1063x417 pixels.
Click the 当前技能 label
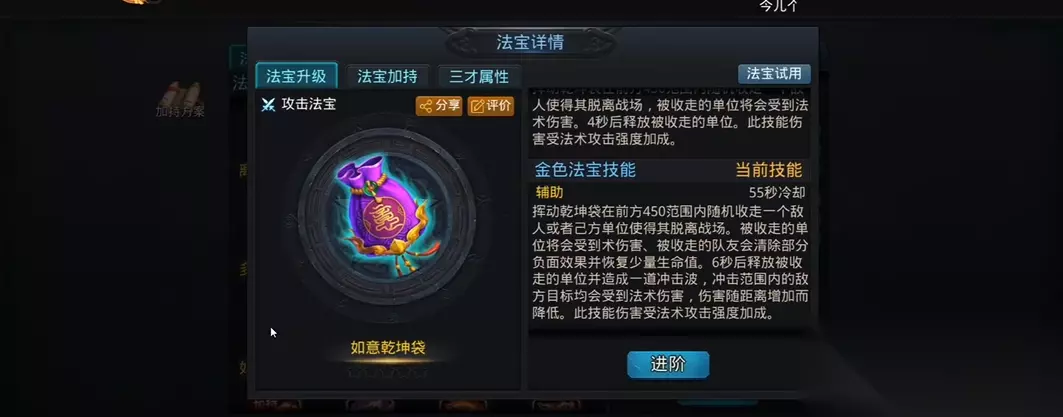point(769,170)
